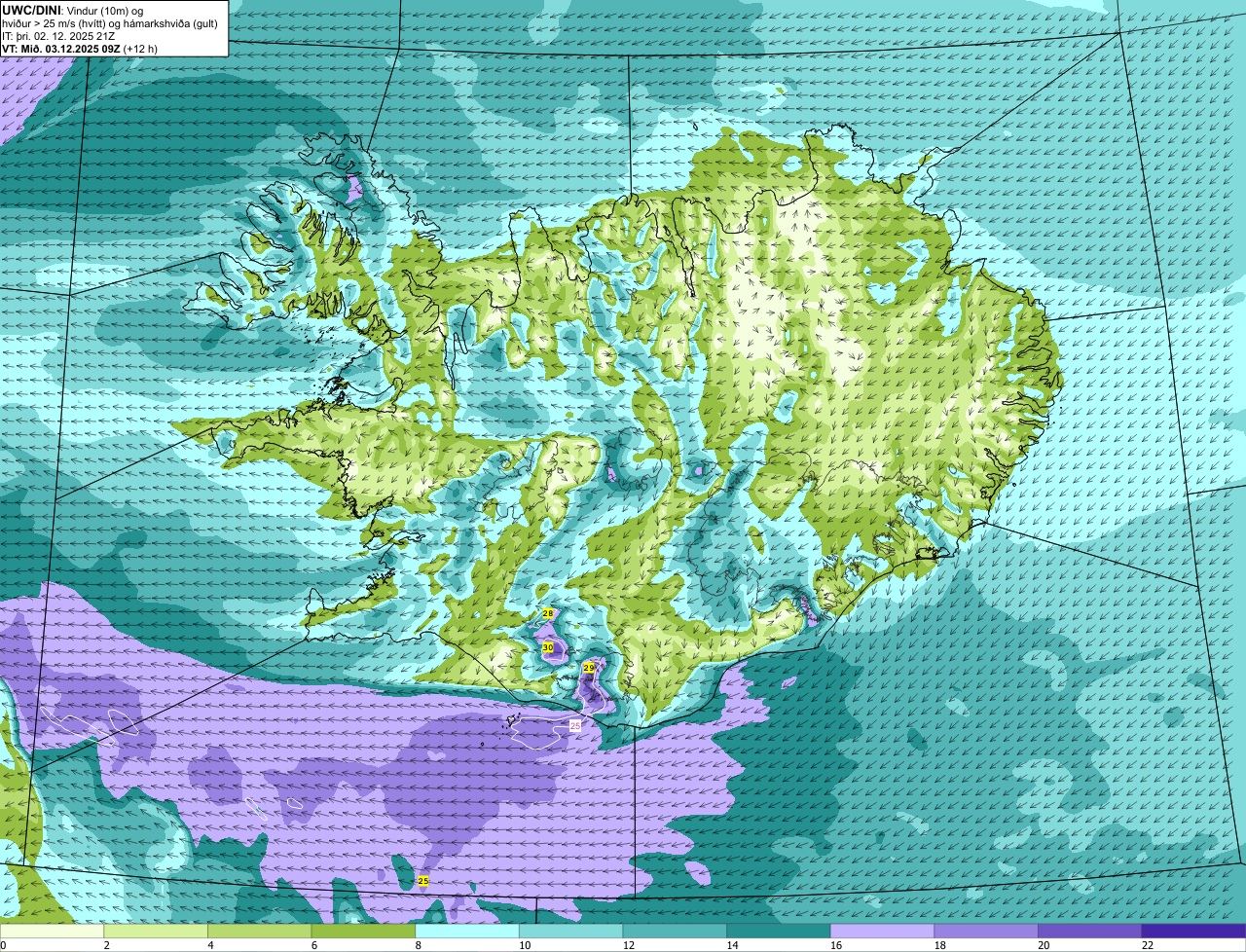Pick the 4–6 m/s green legend swatch
This screenshot has height=952, width=1246.
[259, 932]
